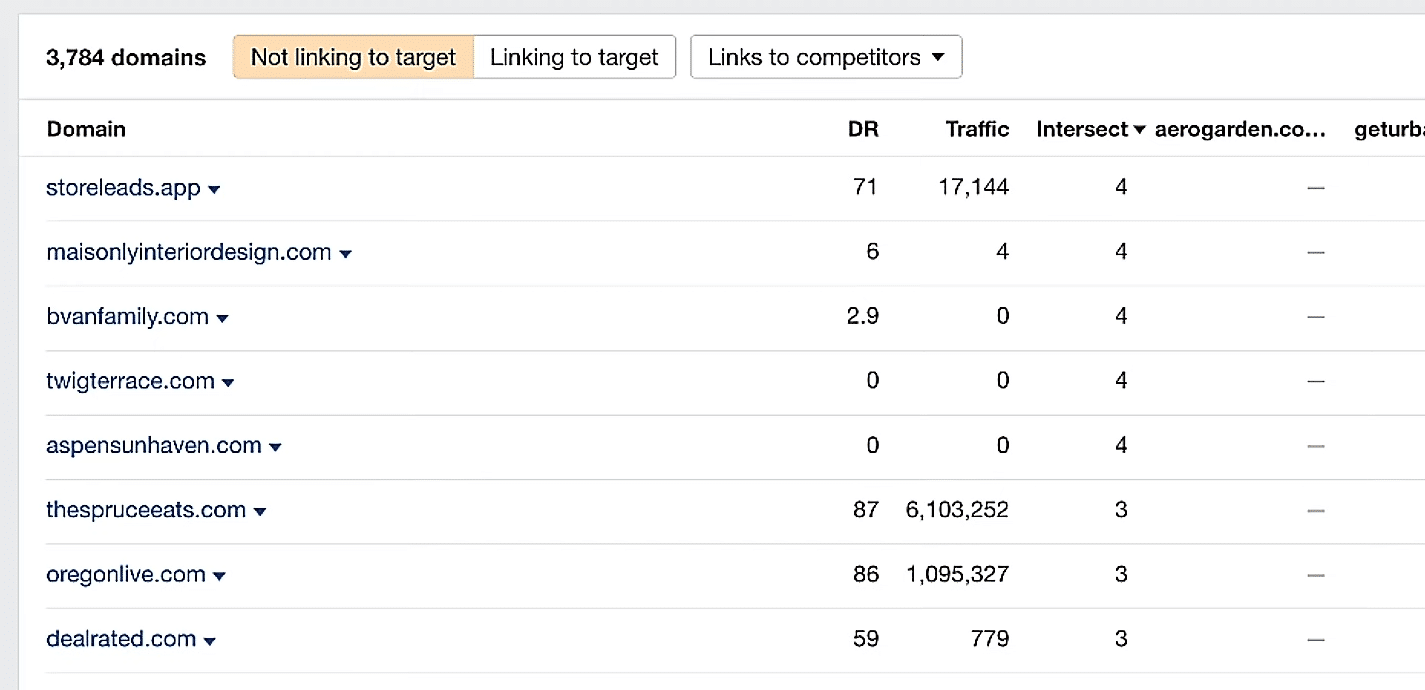Open the storeleads.app domain link
The image size is (1425, 690).
click(123, 188)
